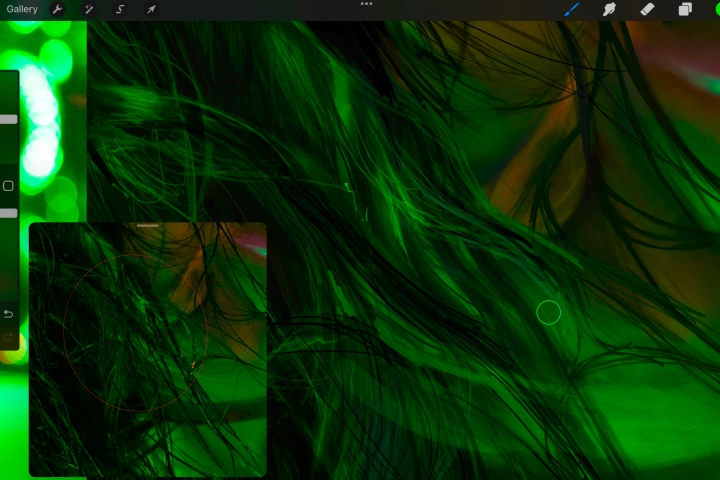This screenshot has width=720, height=480.
Task: Open the Layers panel
Action: point(685,9)
